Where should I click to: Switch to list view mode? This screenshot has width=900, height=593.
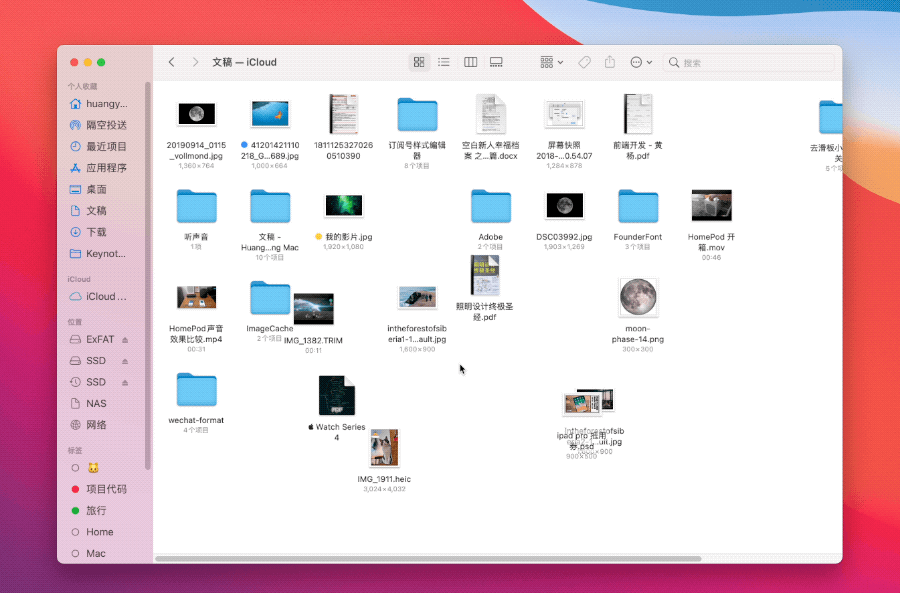tap(444, 62)
